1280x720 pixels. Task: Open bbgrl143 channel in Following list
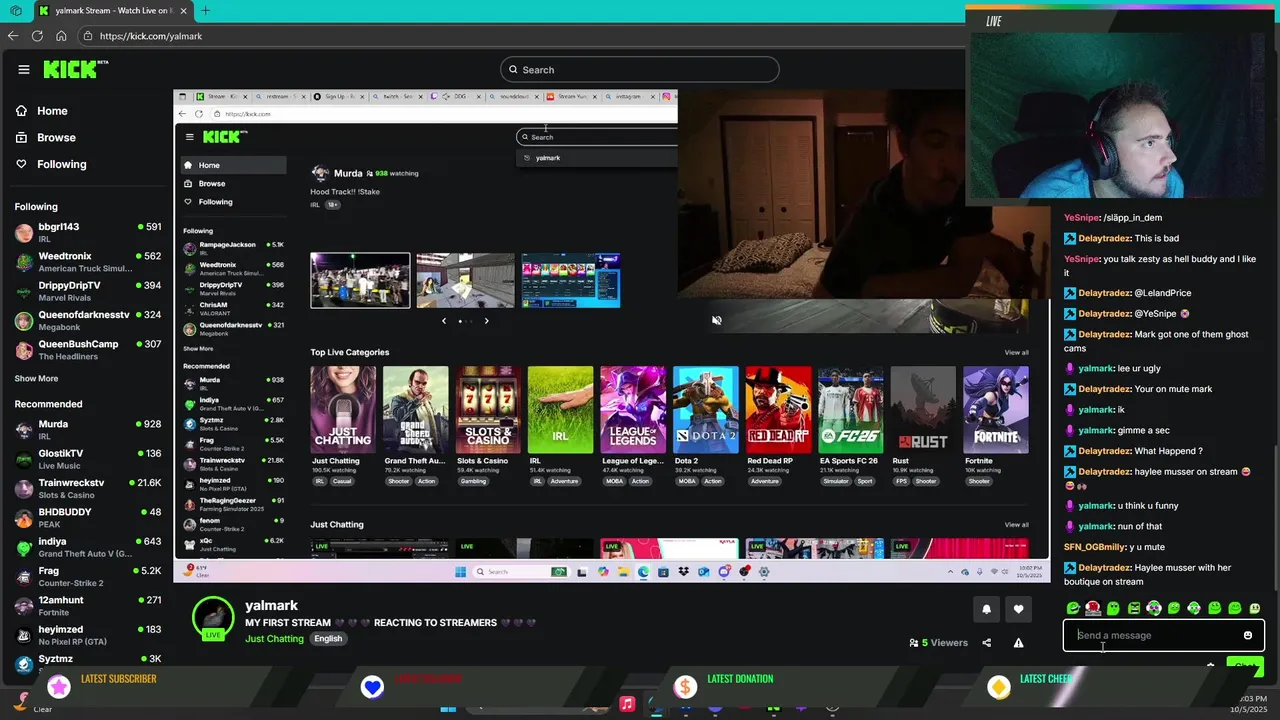click(88, 232)
